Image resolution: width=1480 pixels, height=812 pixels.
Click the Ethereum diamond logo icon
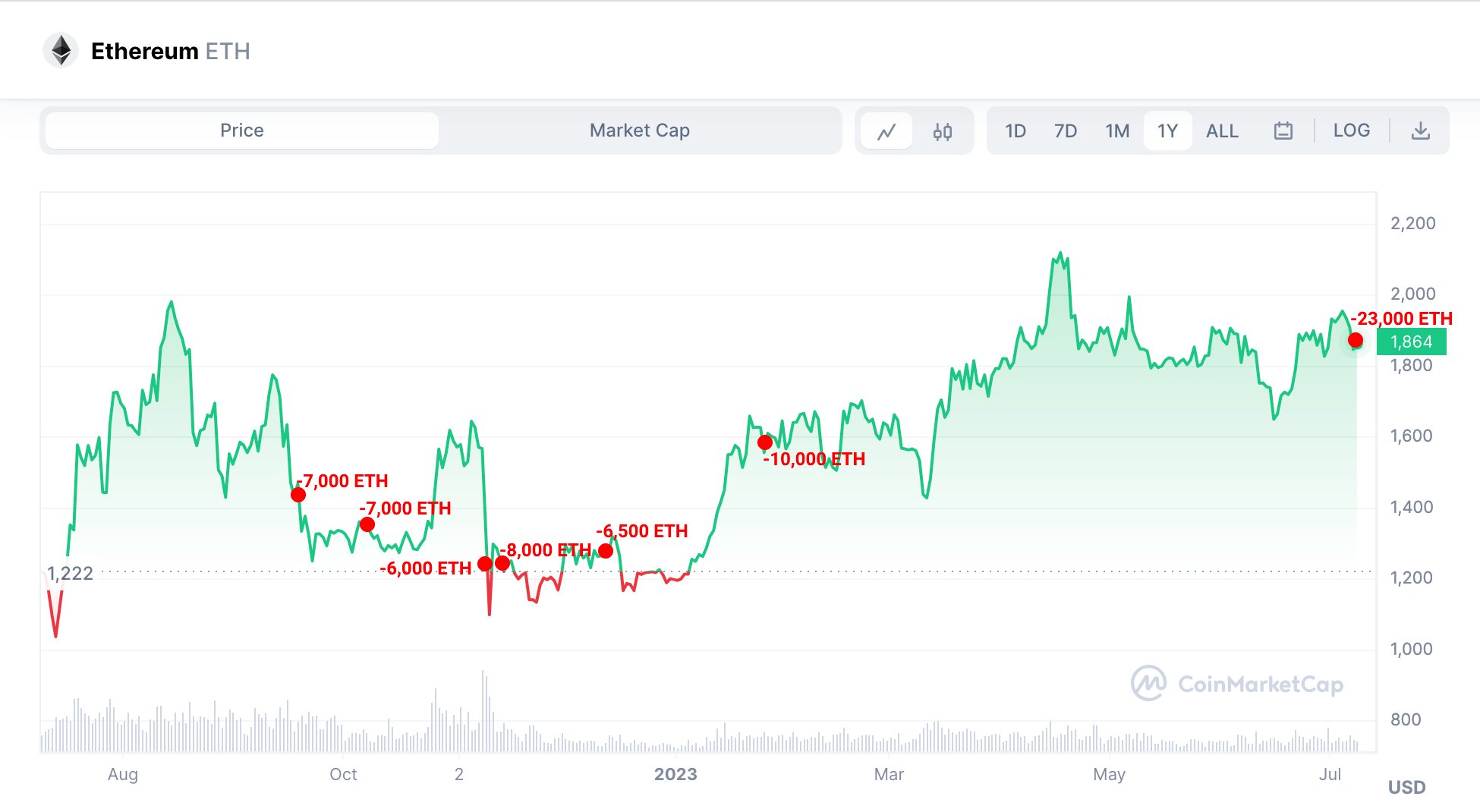[x=61, y=51]
